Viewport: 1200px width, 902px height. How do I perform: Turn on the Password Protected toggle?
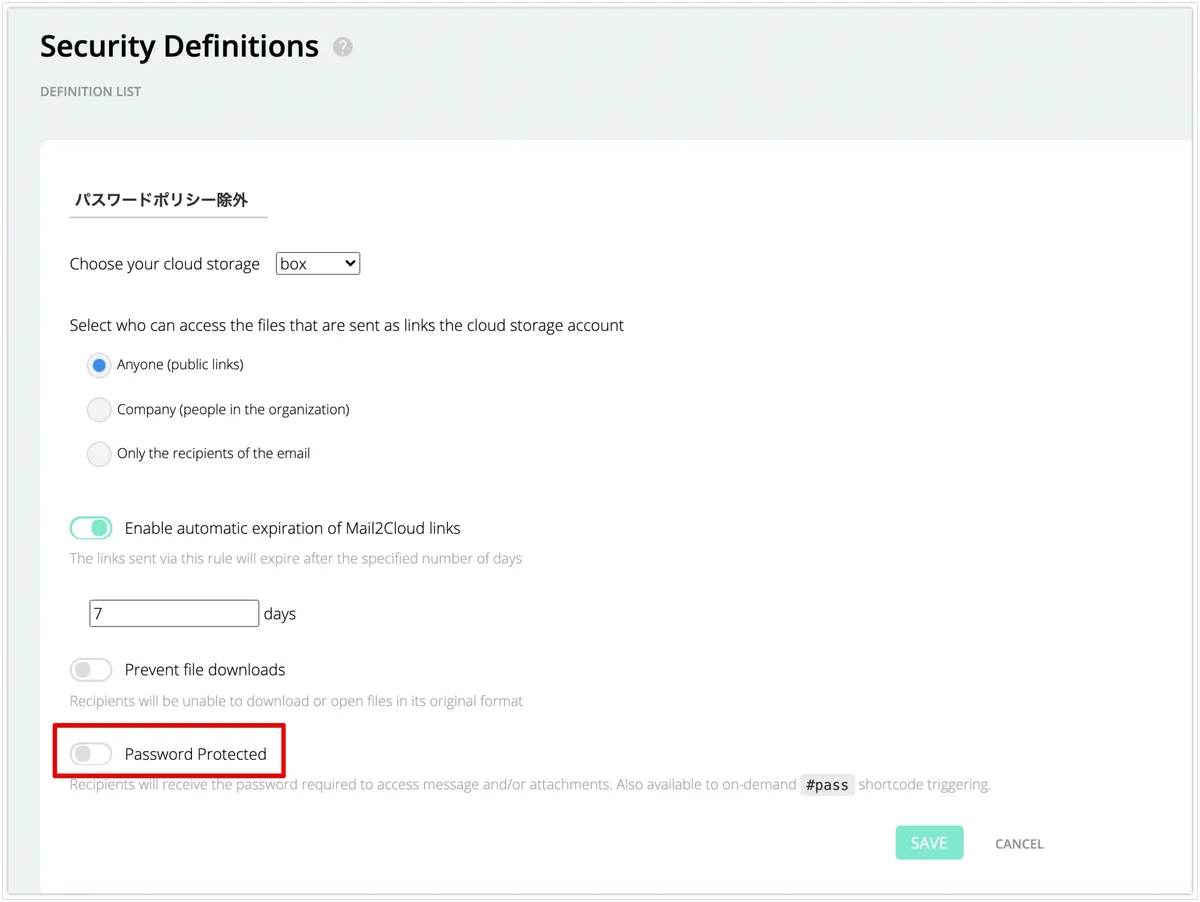click(x=91, y=754)
